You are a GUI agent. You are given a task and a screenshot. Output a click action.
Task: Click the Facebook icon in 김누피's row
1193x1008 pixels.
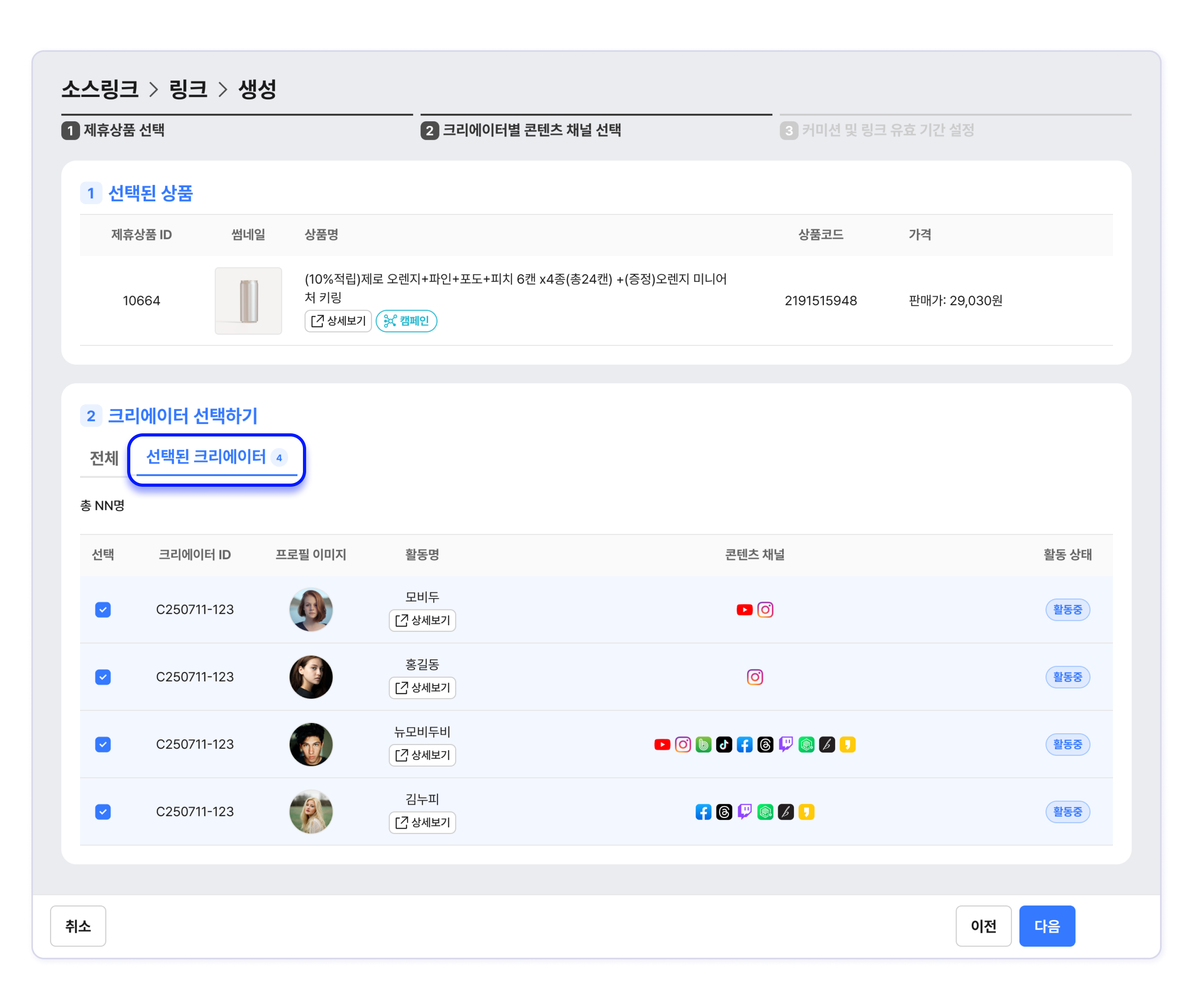point(703,812)
